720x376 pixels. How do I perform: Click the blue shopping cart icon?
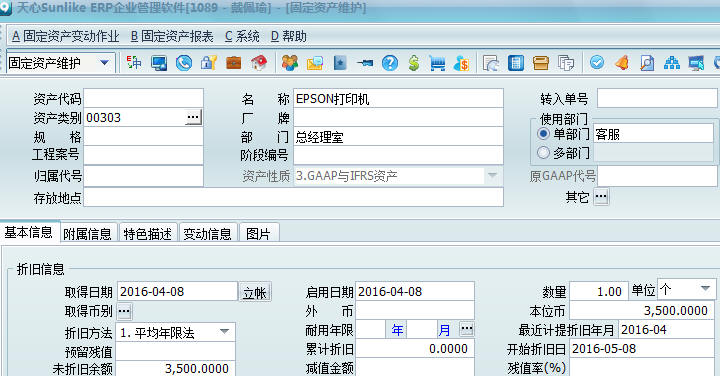pos(437,63)
